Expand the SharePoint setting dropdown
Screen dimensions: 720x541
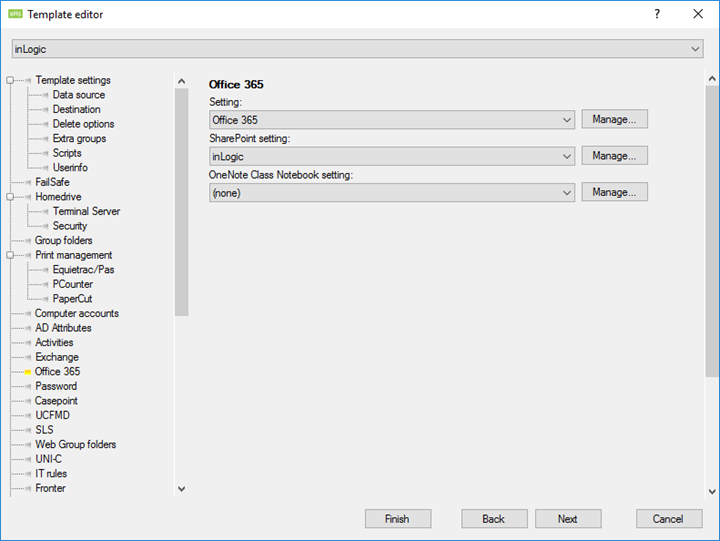567,156
